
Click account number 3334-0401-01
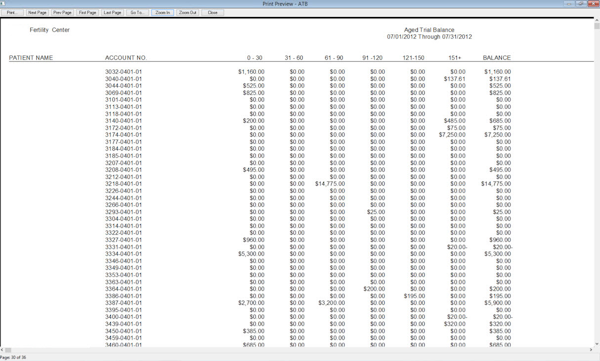tap(123, 254)
